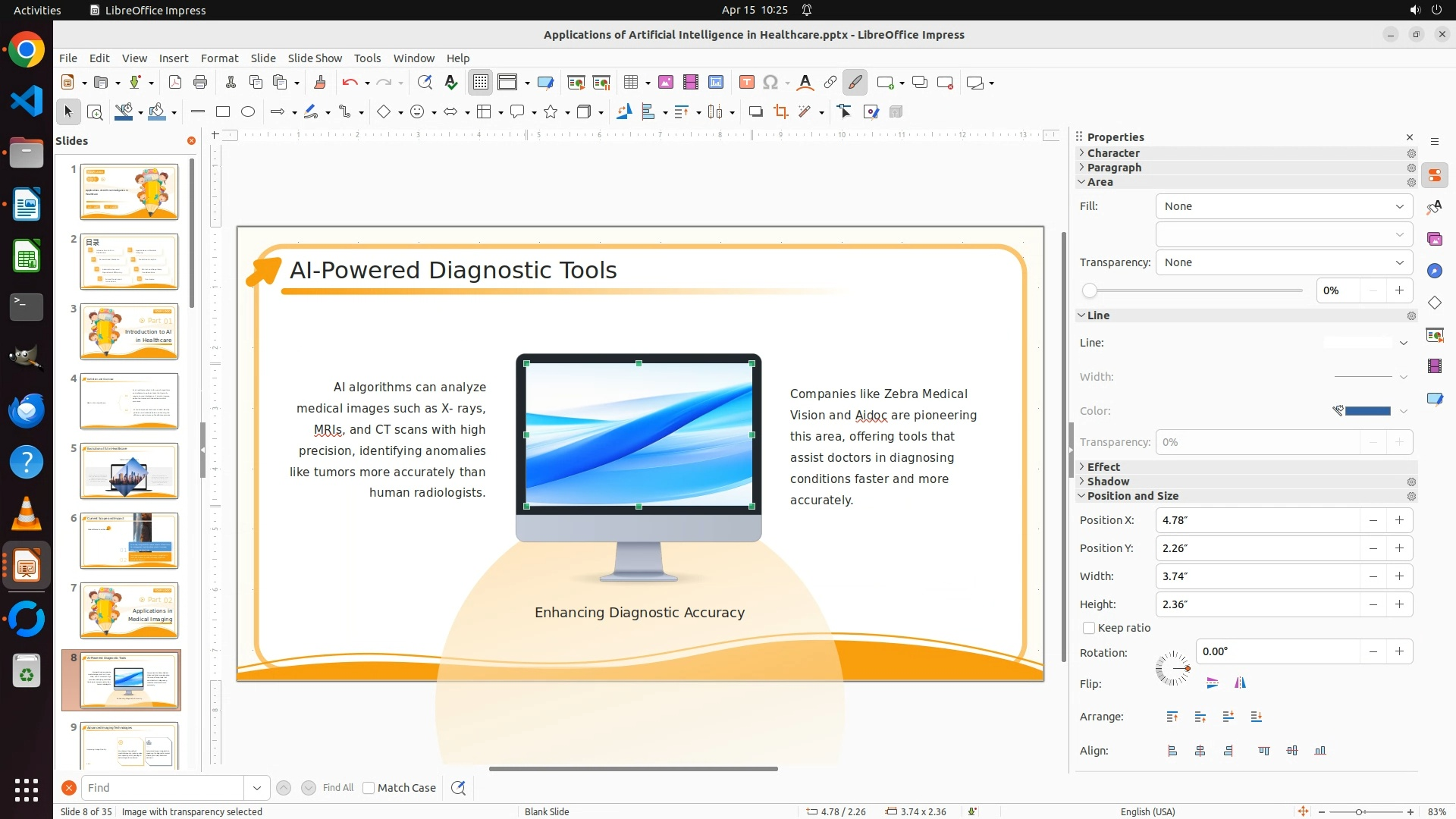Click the Print toolbar icon
Viewport: 1456px width, 819px height.
coord(200,83)
